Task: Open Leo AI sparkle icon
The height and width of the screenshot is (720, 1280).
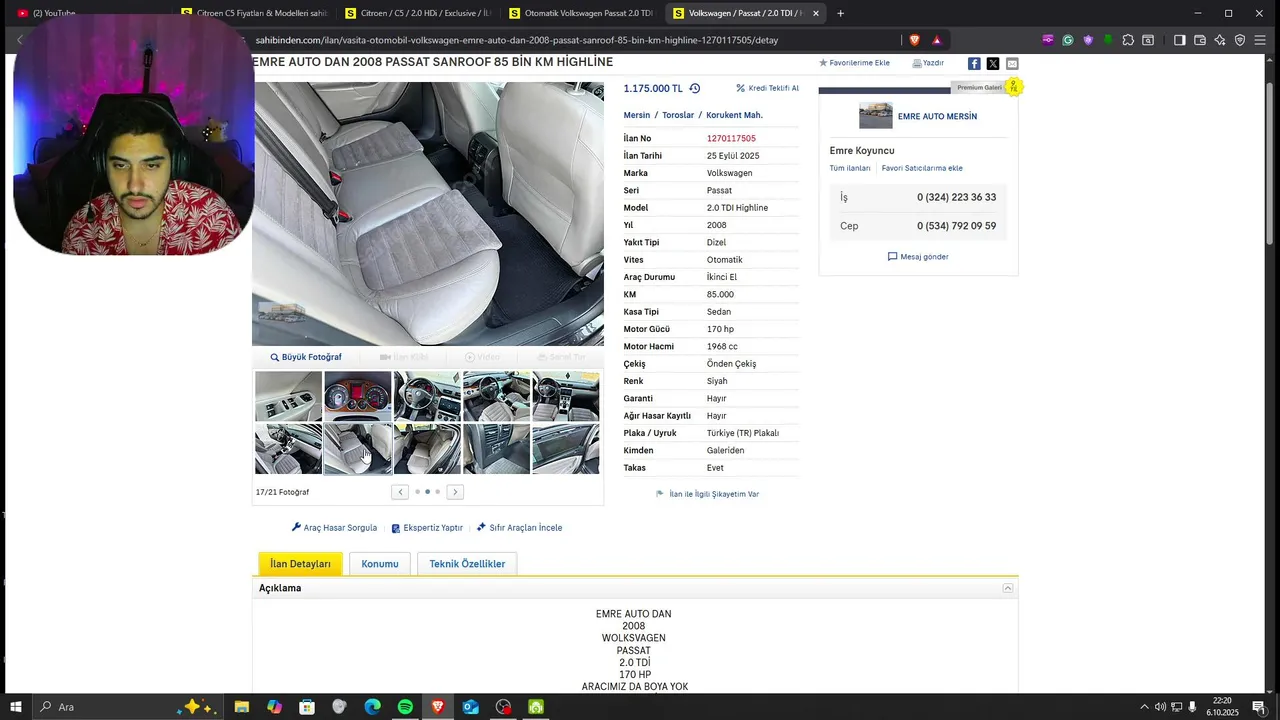Action: click(x=1220, y=40)
